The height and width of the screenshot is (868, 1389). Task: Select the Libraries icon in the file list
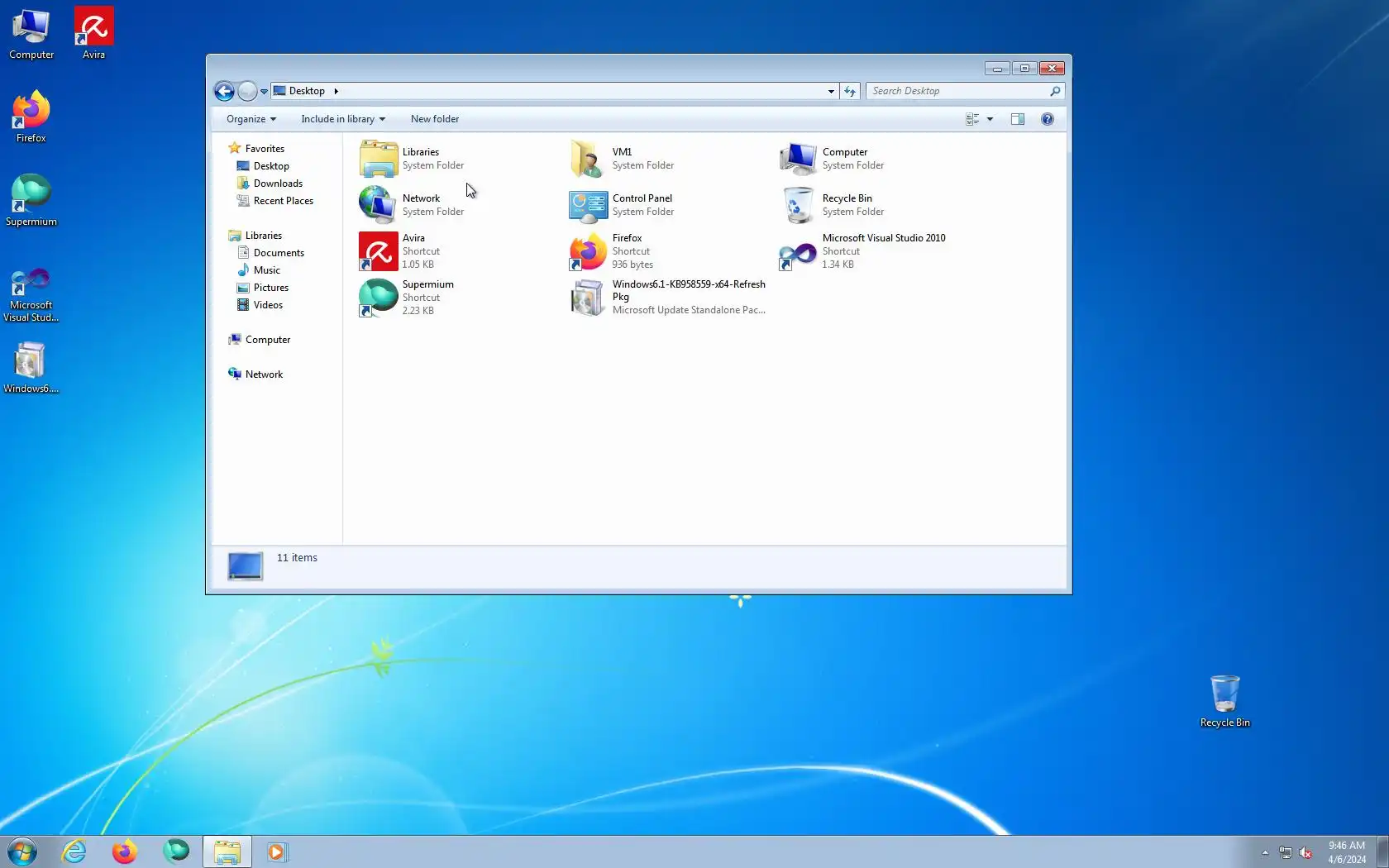coord(379,158)
